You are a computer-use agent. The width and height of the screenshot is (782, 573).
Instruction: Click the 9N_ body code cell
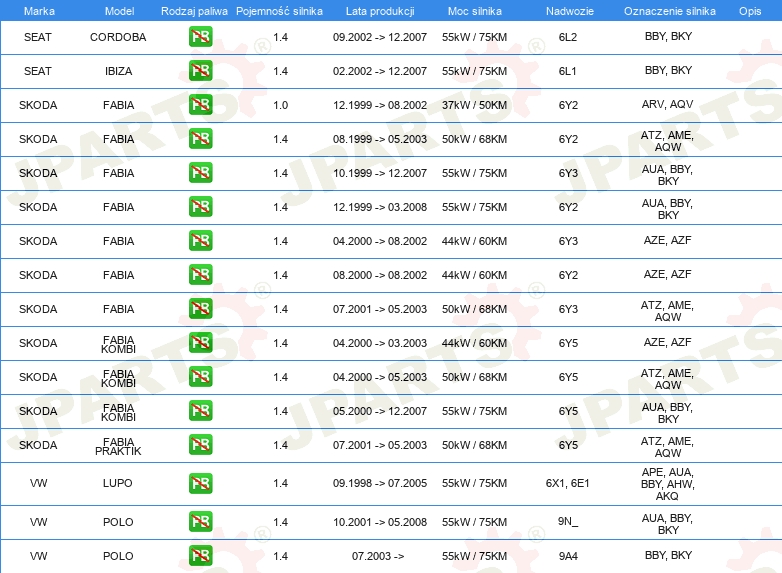568,522
